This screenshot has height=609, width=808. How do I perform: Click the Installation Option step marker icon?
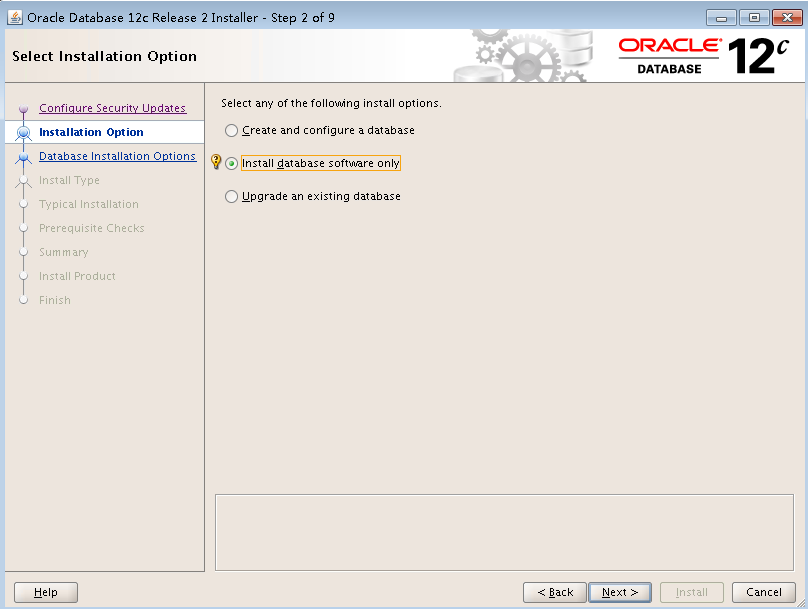point(23,133)
